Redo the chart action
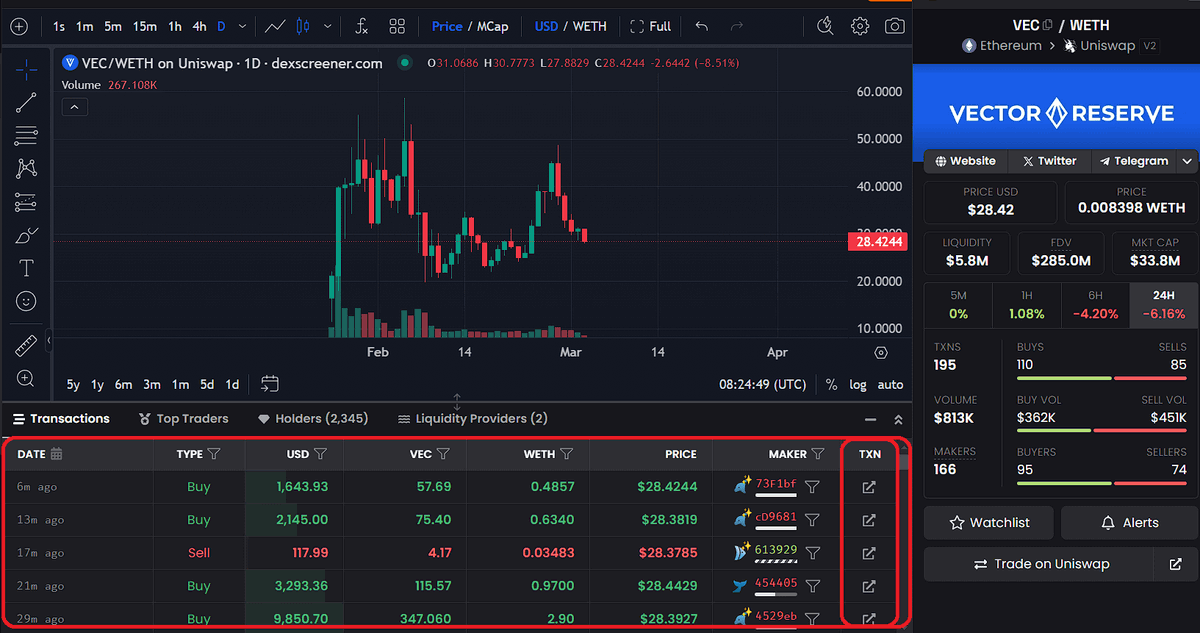Screen dimensions: 1200x633 tap(737, 26)
